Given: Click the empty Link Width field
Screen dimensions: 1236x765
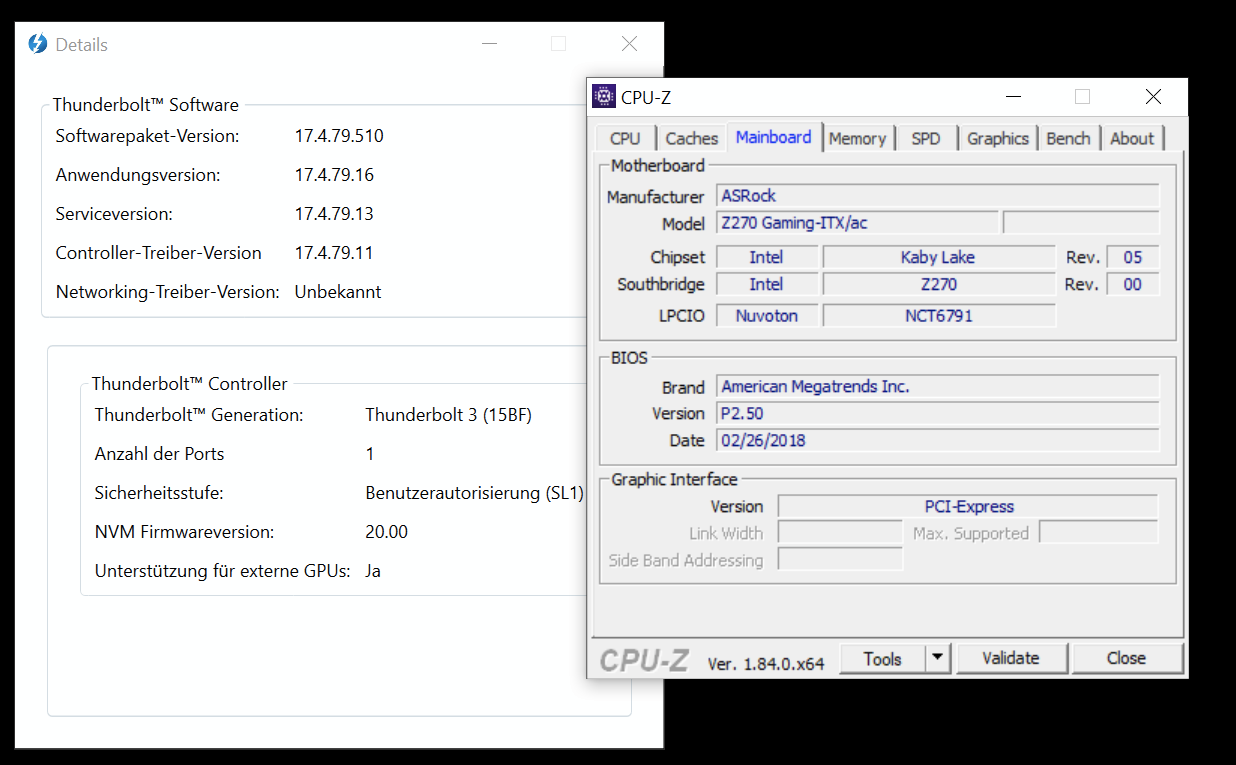Looking at the screenshot, I should click(840, 533).
